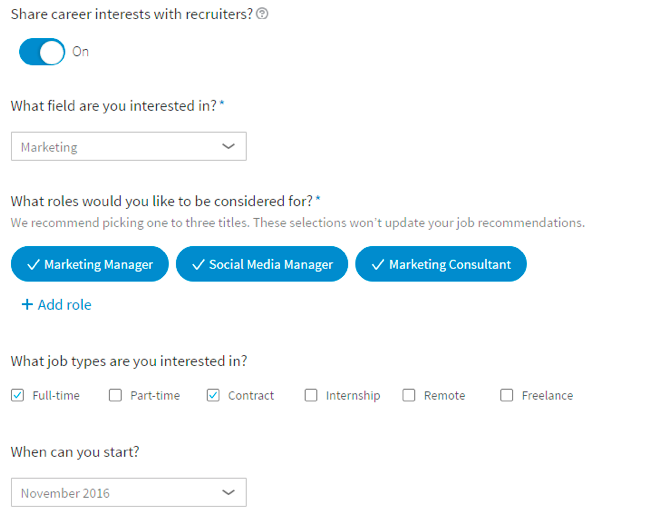Click the Add role link
The width and height of the screenshot is (648, 517).
click(57, 305)
